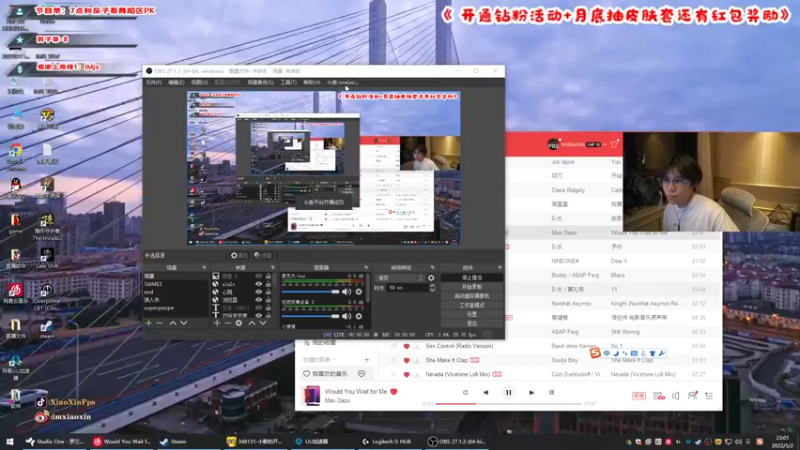The width and height of the screenshot is (800, 450).
Task: Skip to next track in music player
Action: pos(531,392)
